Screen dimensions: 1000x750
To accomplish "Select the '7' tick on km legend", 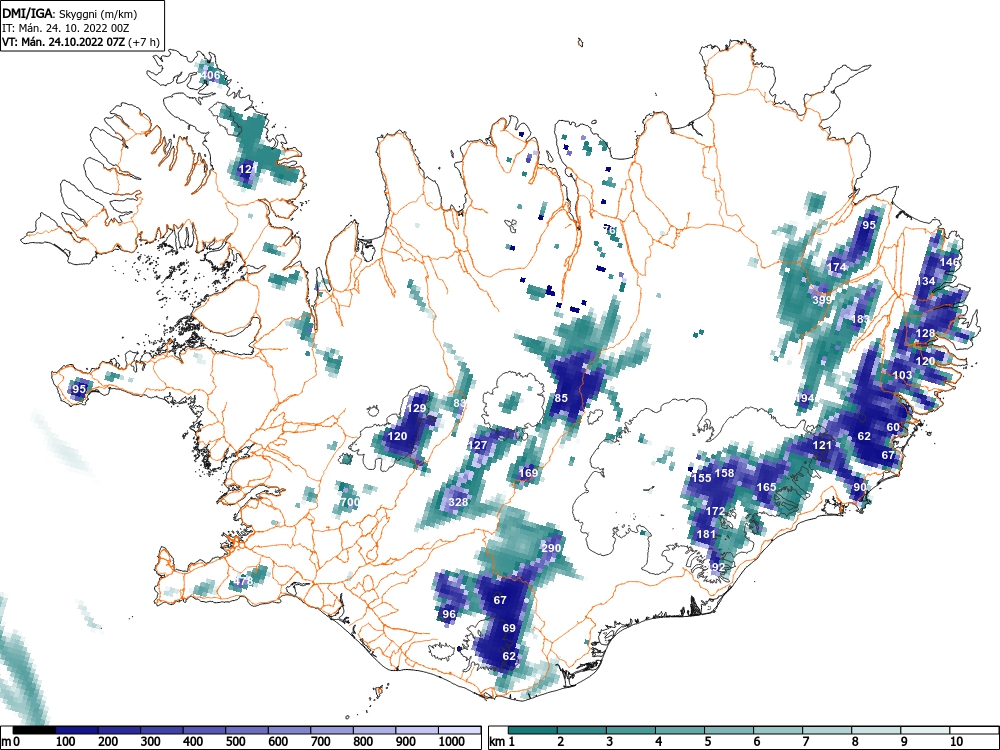I will 805,742.
